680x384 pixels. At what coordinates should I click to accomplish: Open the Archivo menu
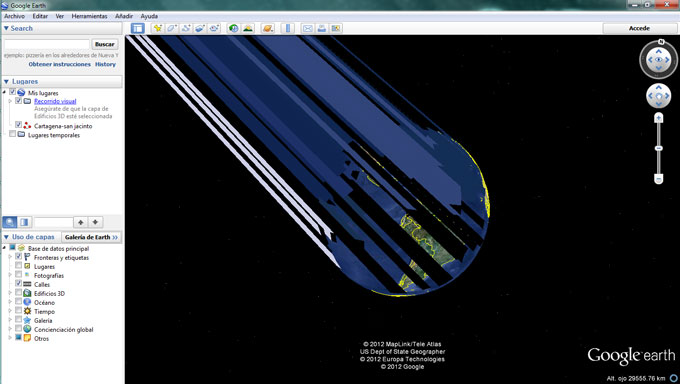pyautogui.click(x=14, y=16)
